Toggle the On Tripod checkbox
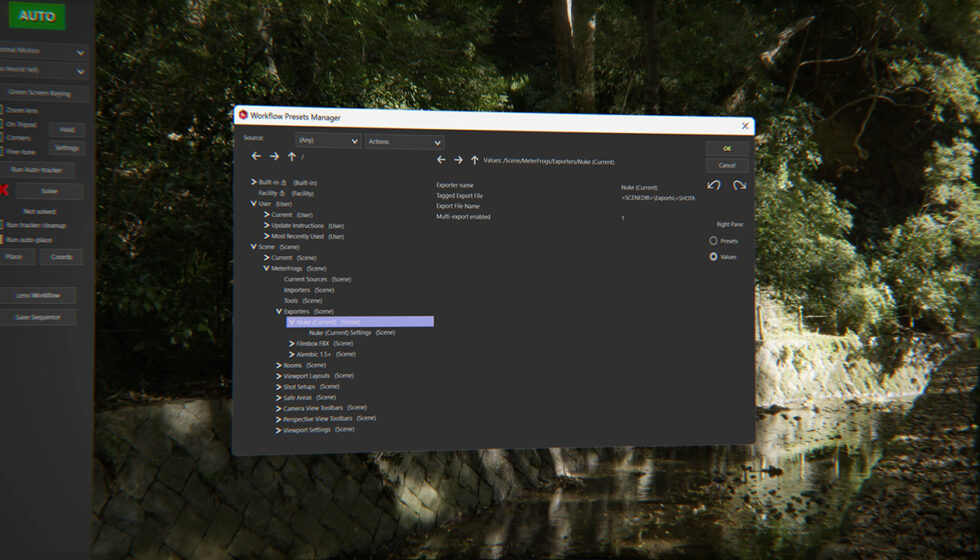 1,124
